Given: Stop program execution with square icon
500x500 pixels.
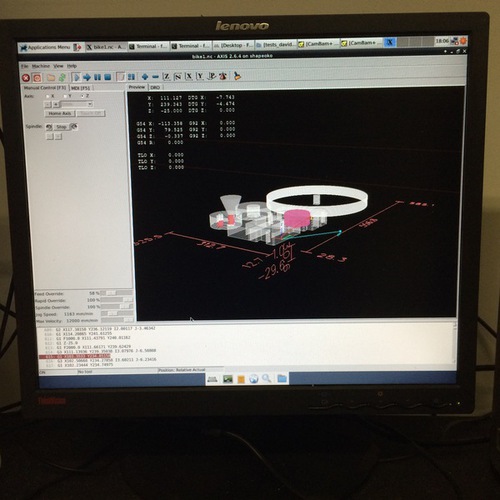Looking at the screenshot, I should (x=108, y=77).
